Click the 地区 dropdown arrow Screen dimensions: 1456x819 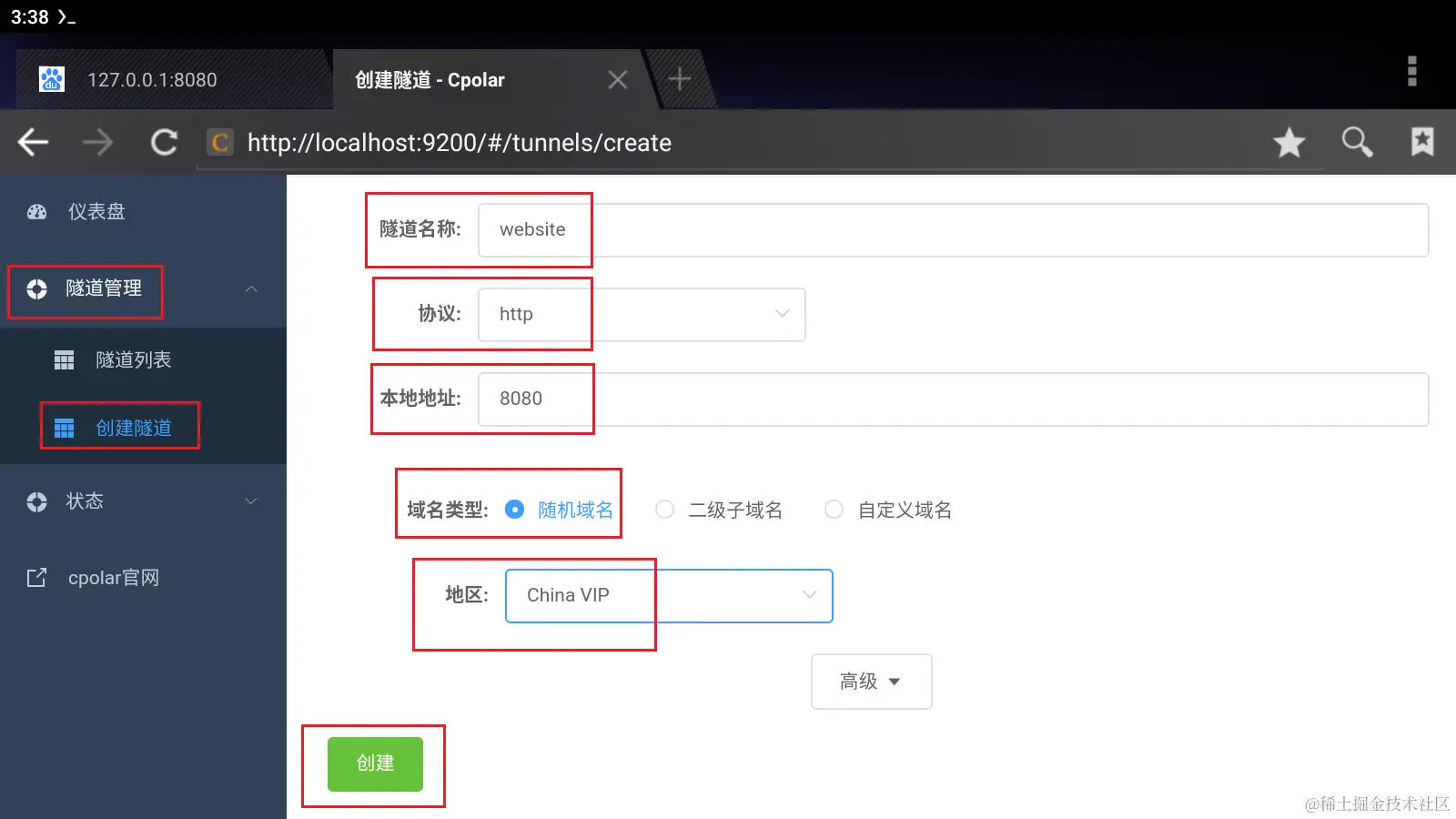pyautogui.click(x=809, y=595)
